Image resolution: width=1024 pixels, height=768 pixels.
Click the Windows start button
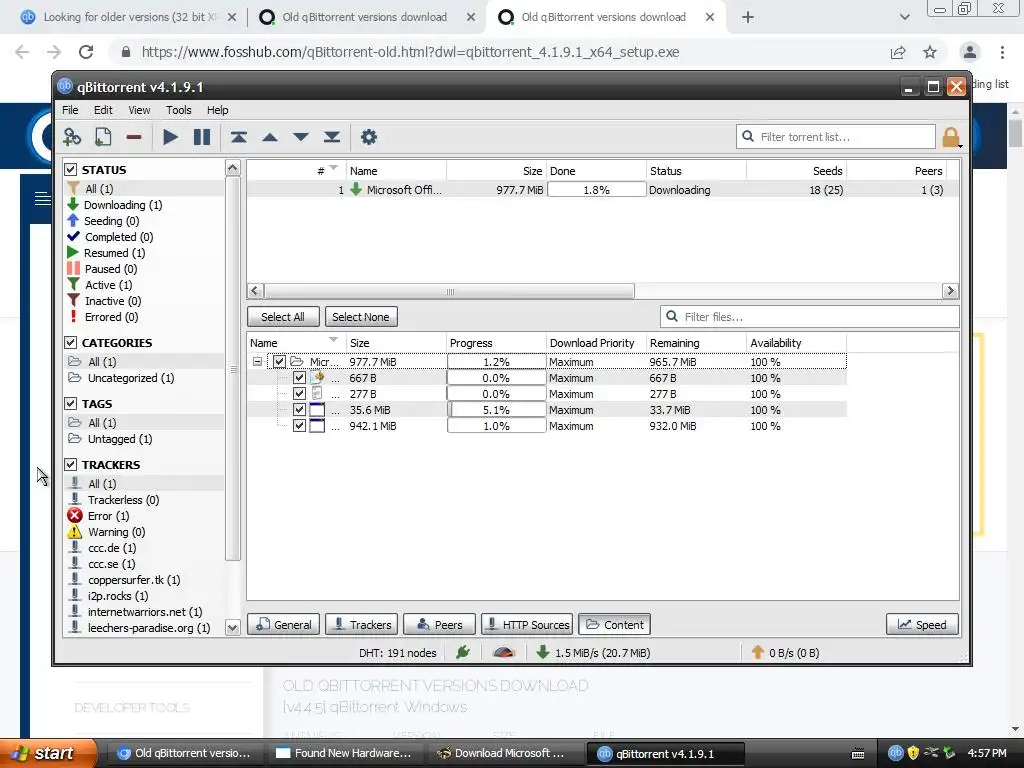click(47, 753)
